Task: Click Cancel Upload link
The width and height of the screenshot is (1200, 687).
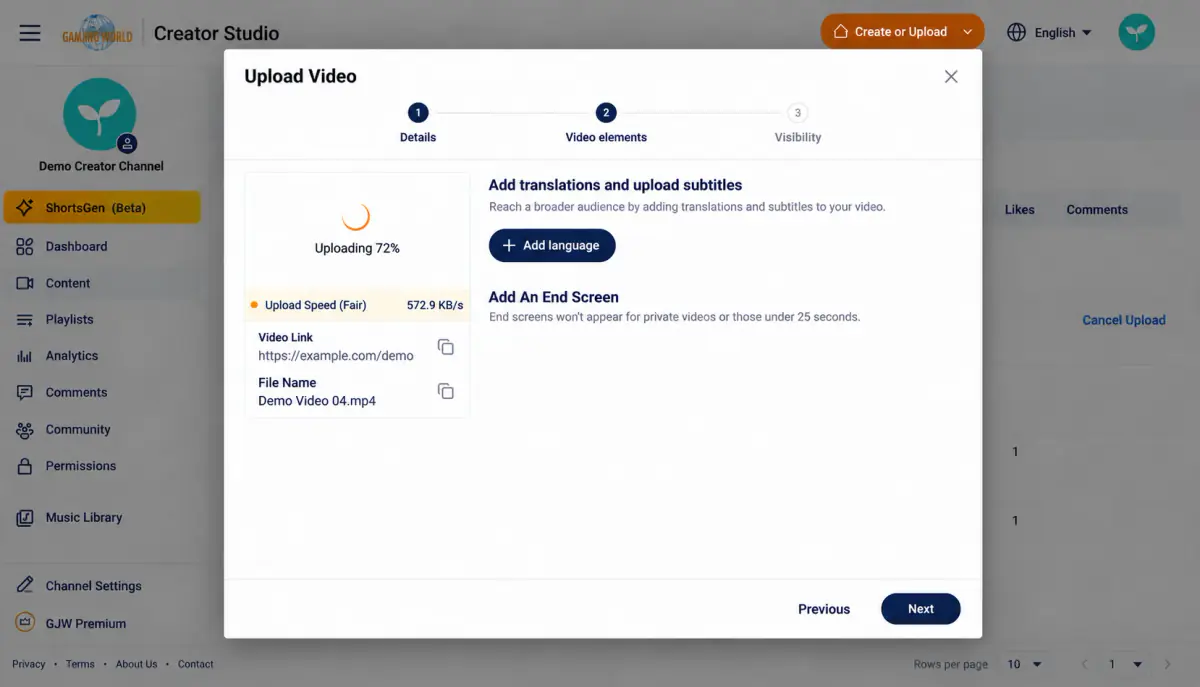Action: point(1124,320)
